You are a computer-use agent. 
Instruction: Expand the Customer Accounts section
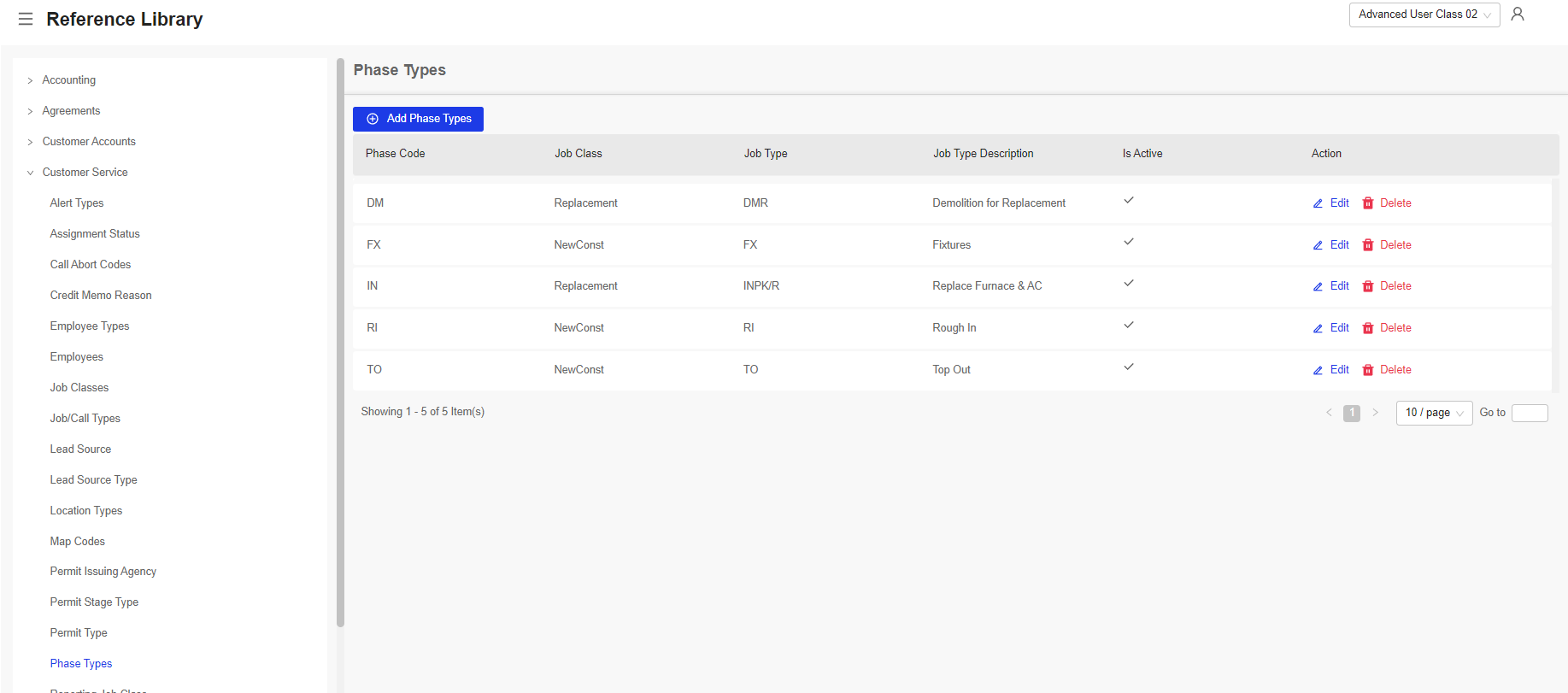pyautogui.click(x=30, y=142)
